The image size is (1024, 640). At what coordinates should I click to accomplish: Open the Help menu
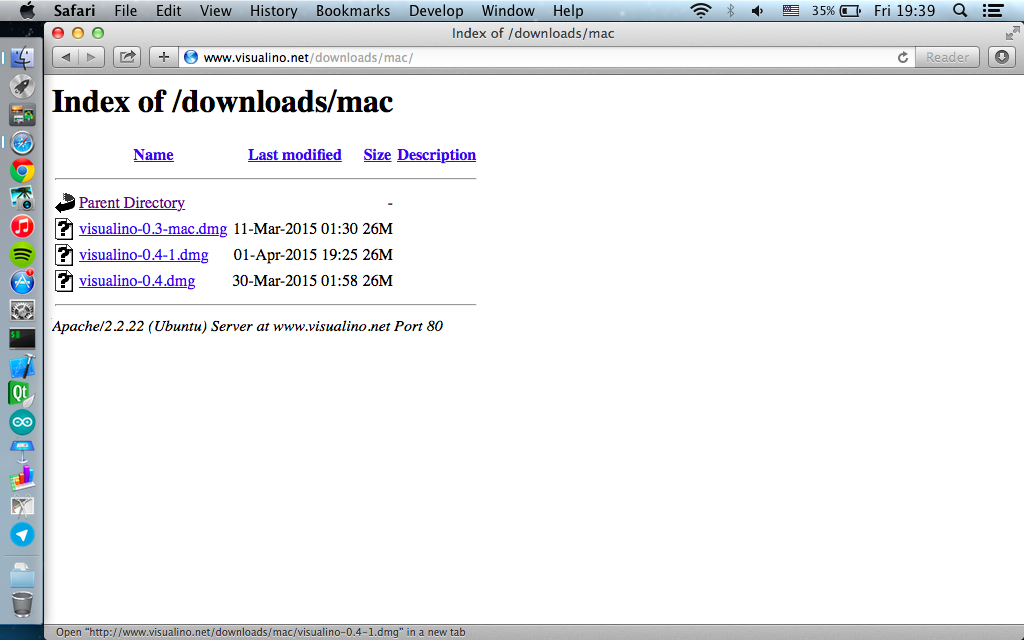coord(568,10)
